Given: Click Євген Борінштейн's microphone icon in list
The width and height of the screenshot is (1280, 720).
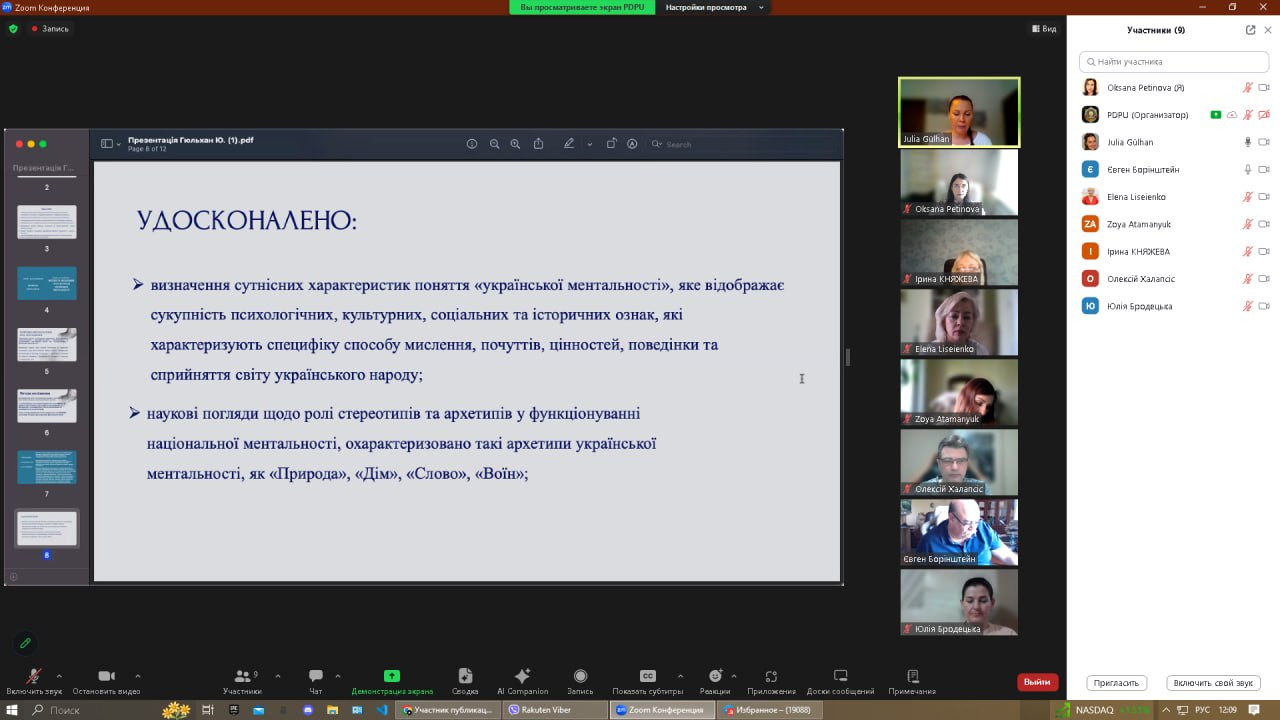Looking at the screenshot, I should point(1247,170).
